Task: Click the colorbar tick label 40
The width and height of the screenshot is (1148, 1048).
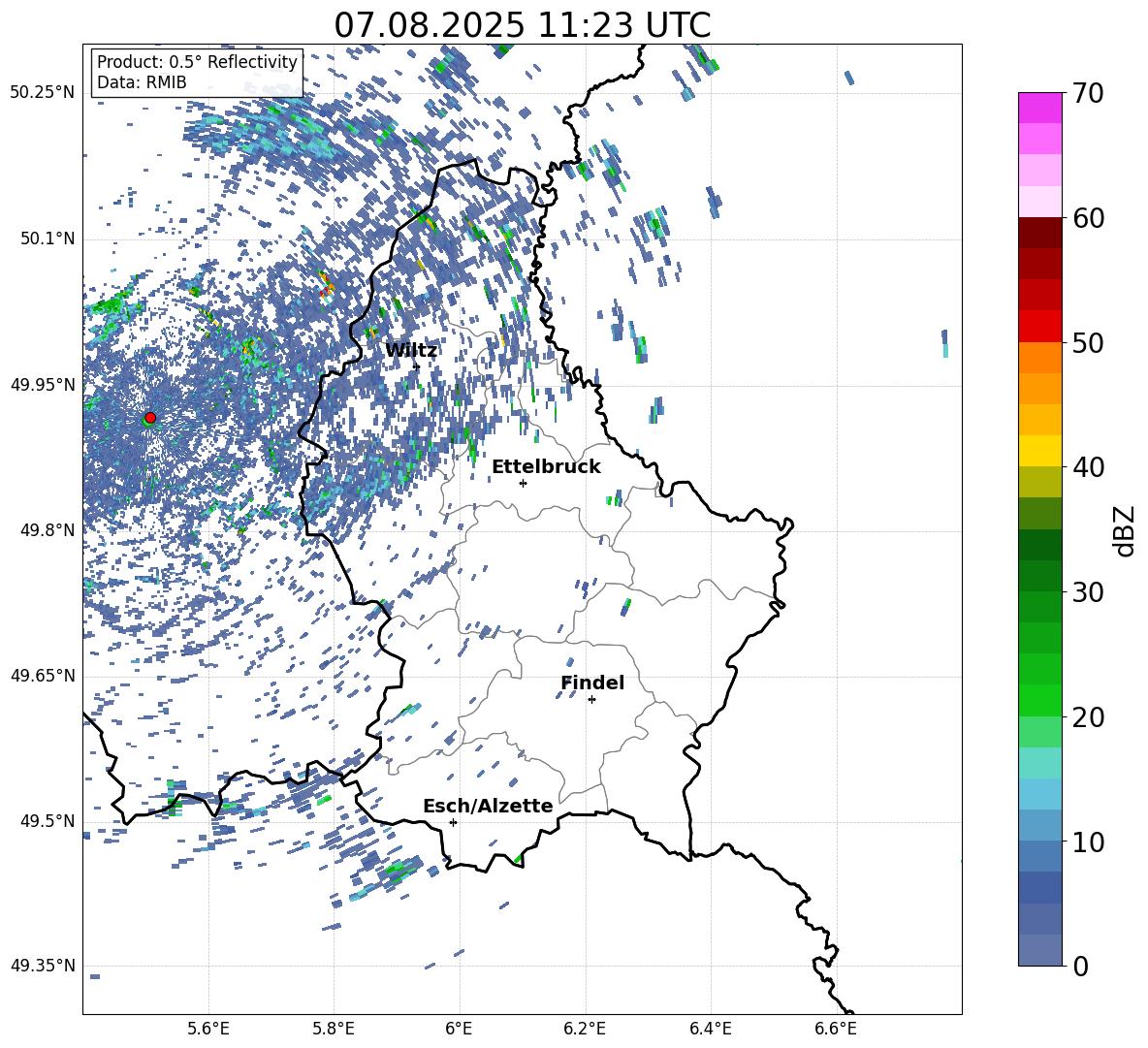Action: pyautogui.click(x=1088, y=467)
